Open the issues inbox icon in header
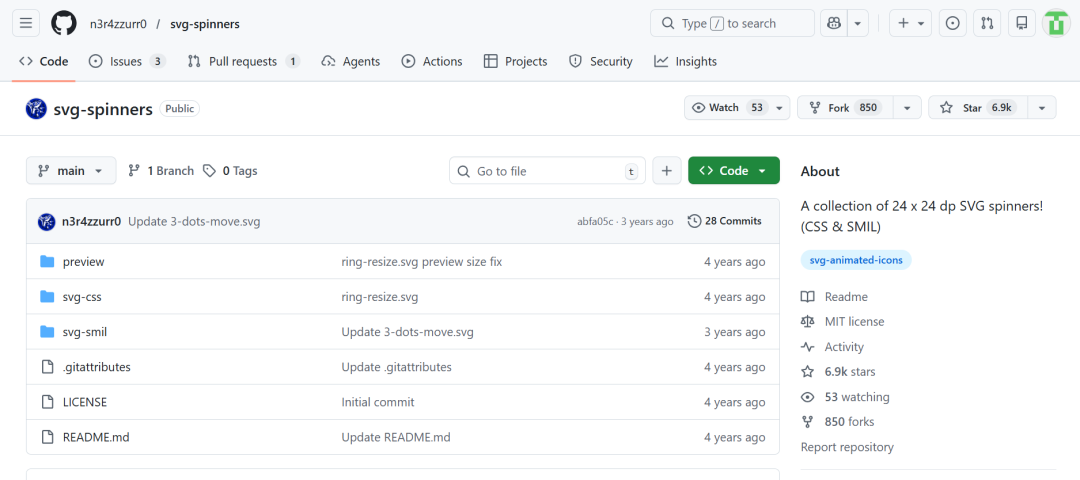This screenshot has height=480, width=1080. [x=953, y=23]
